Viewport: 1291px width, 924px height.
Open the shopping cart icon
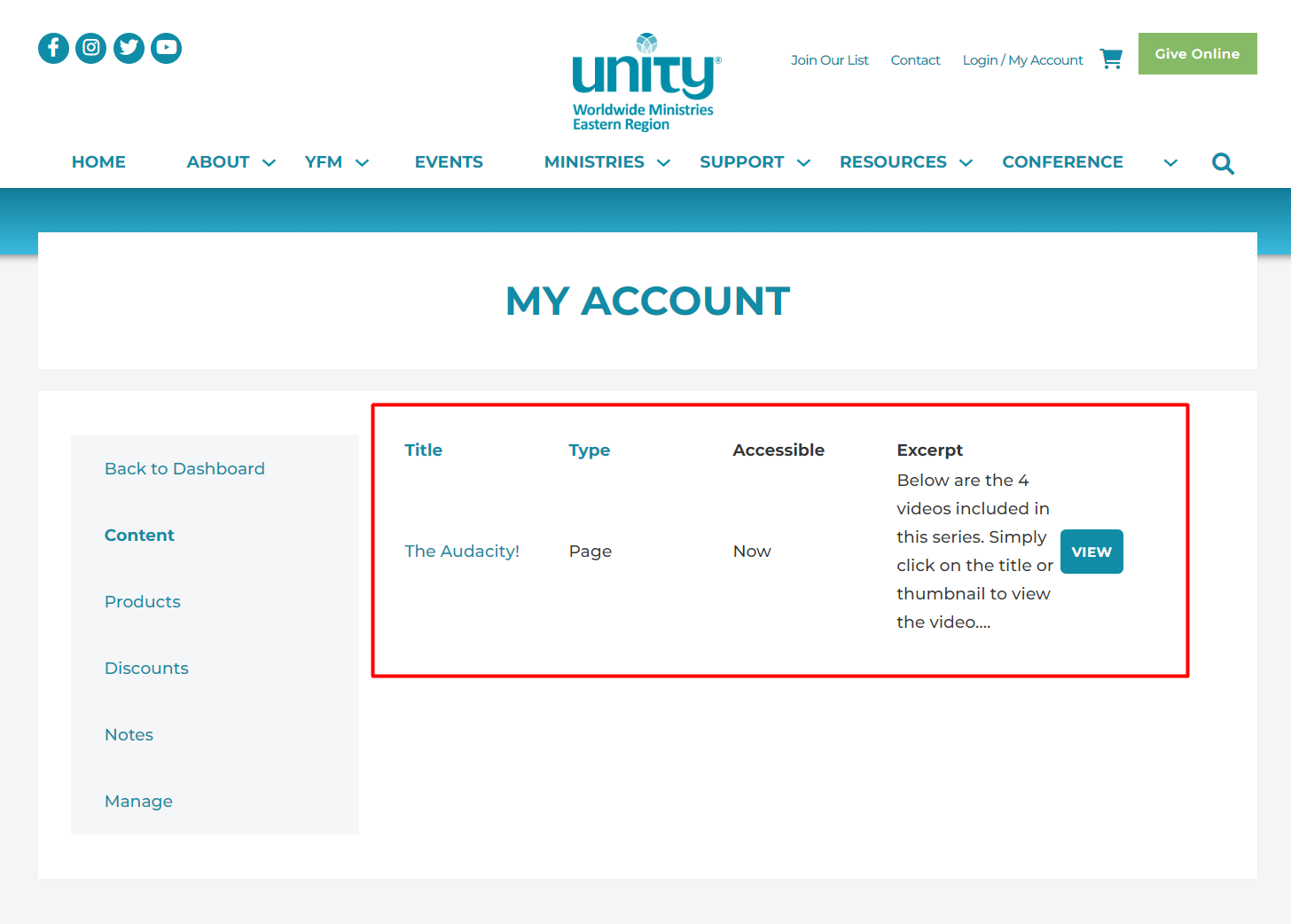point(1111,59)
